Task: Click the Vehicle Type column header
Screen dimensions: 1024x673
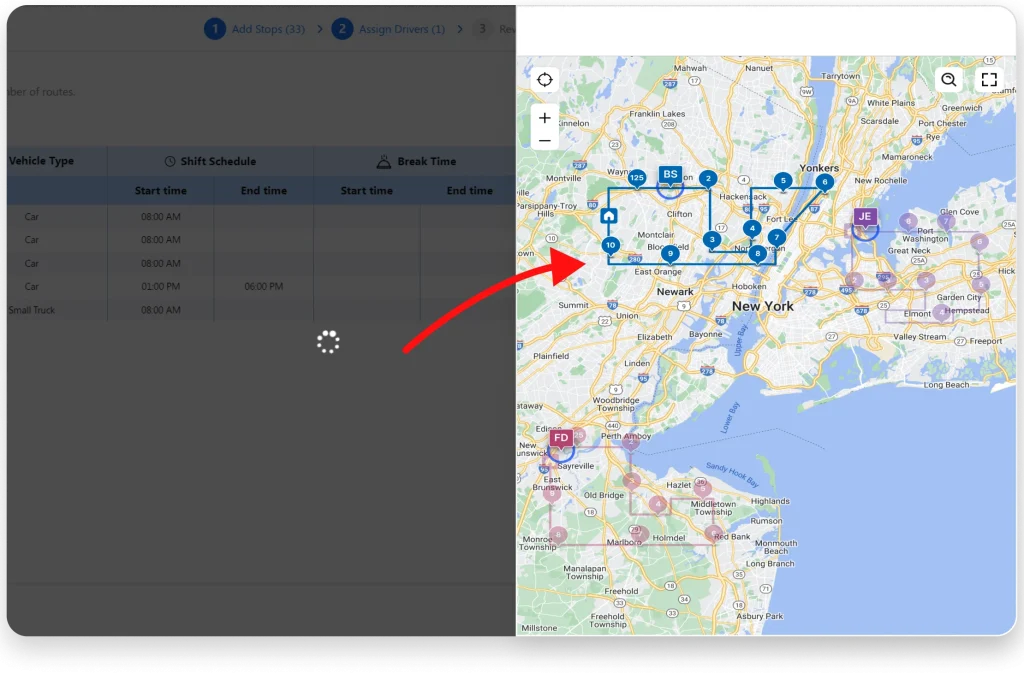Action: [41, 161]
